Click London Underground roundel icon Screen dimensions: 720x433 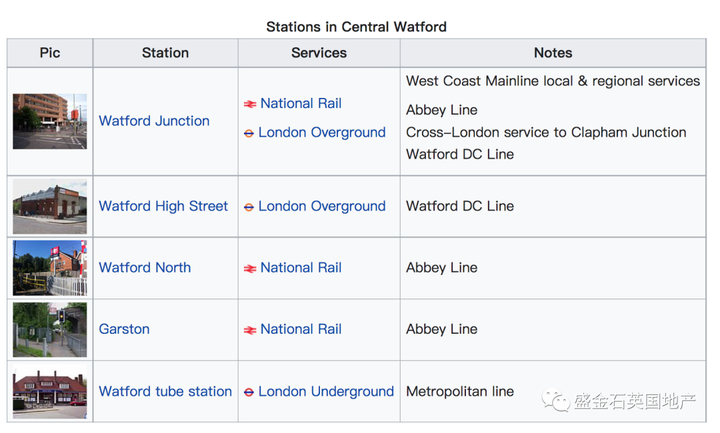tap(249, 393)
